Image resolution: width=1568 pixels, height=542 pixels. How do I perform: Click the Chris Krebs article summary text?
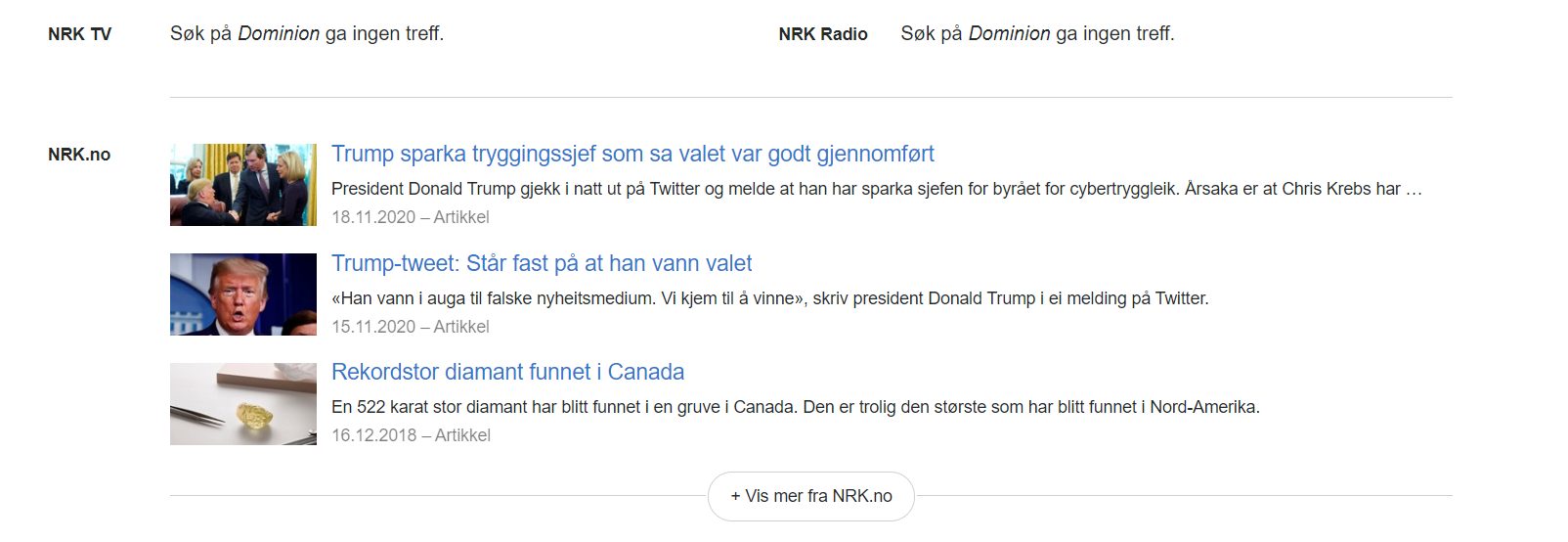coord(876,189)
